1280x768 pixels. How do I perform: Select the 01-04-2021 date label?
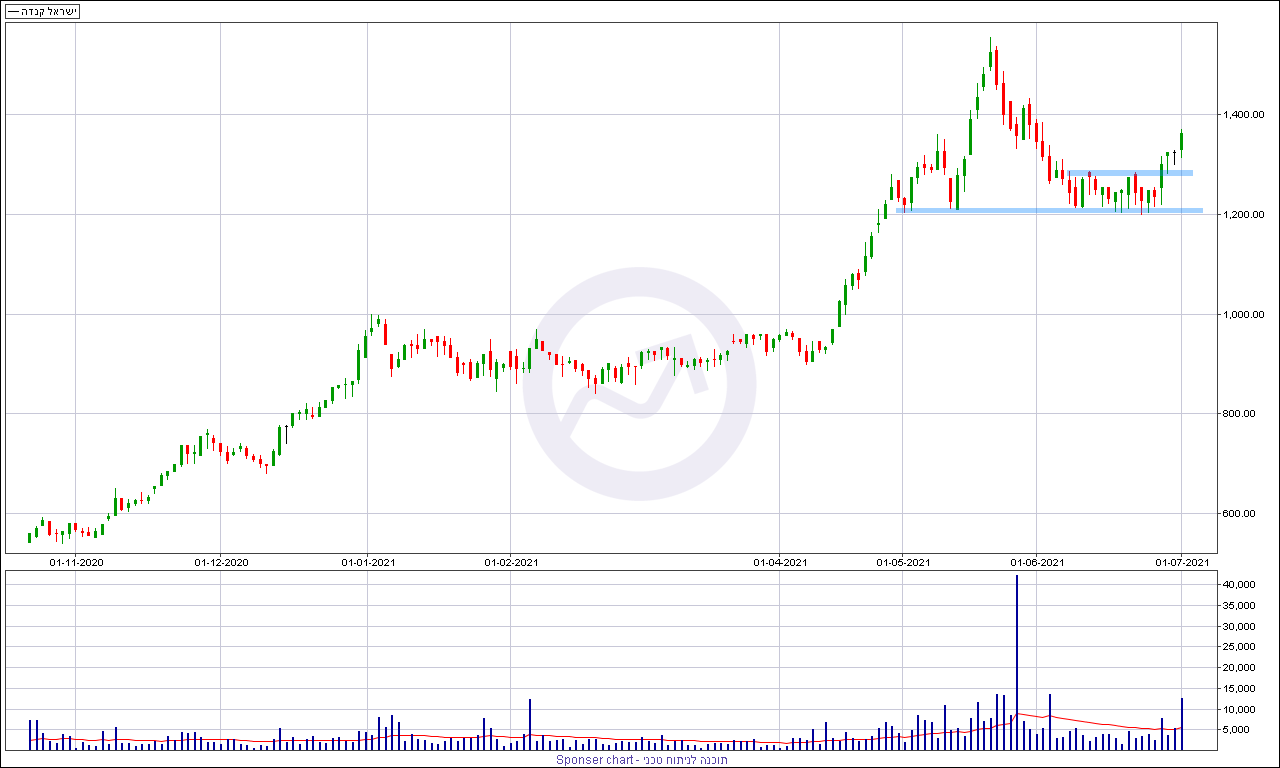coord(780,562)
